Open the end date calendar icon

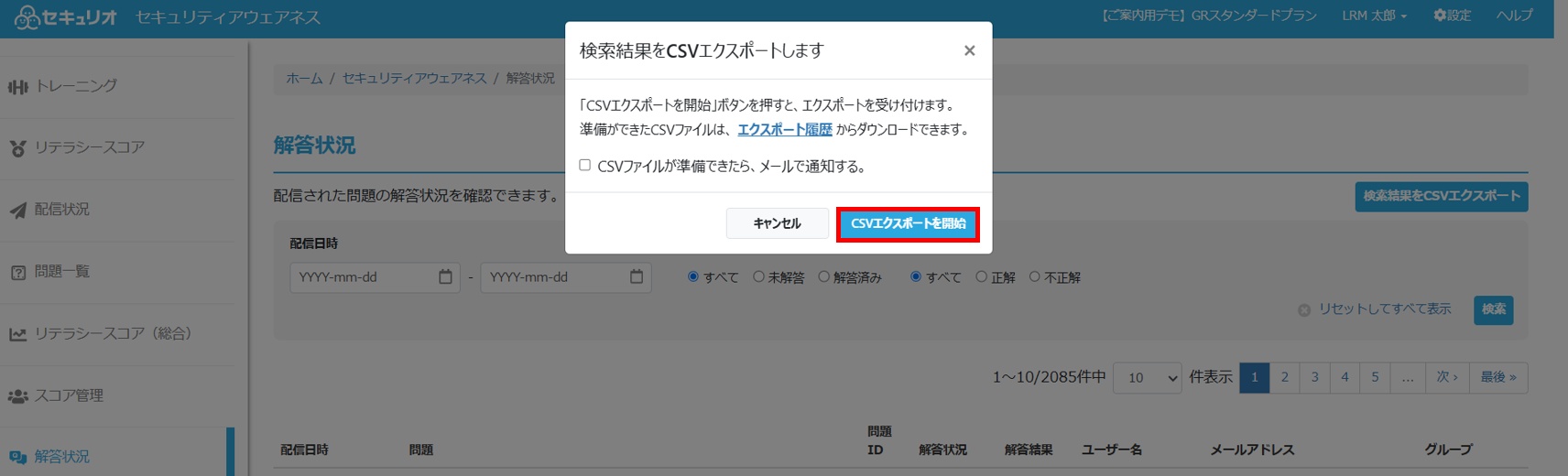637,276
